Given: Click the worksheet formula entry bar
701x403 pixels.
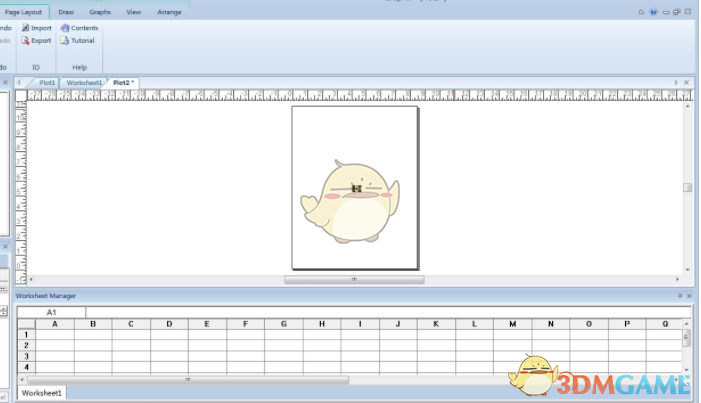Looking at the screenshot, I should (388, 312).
